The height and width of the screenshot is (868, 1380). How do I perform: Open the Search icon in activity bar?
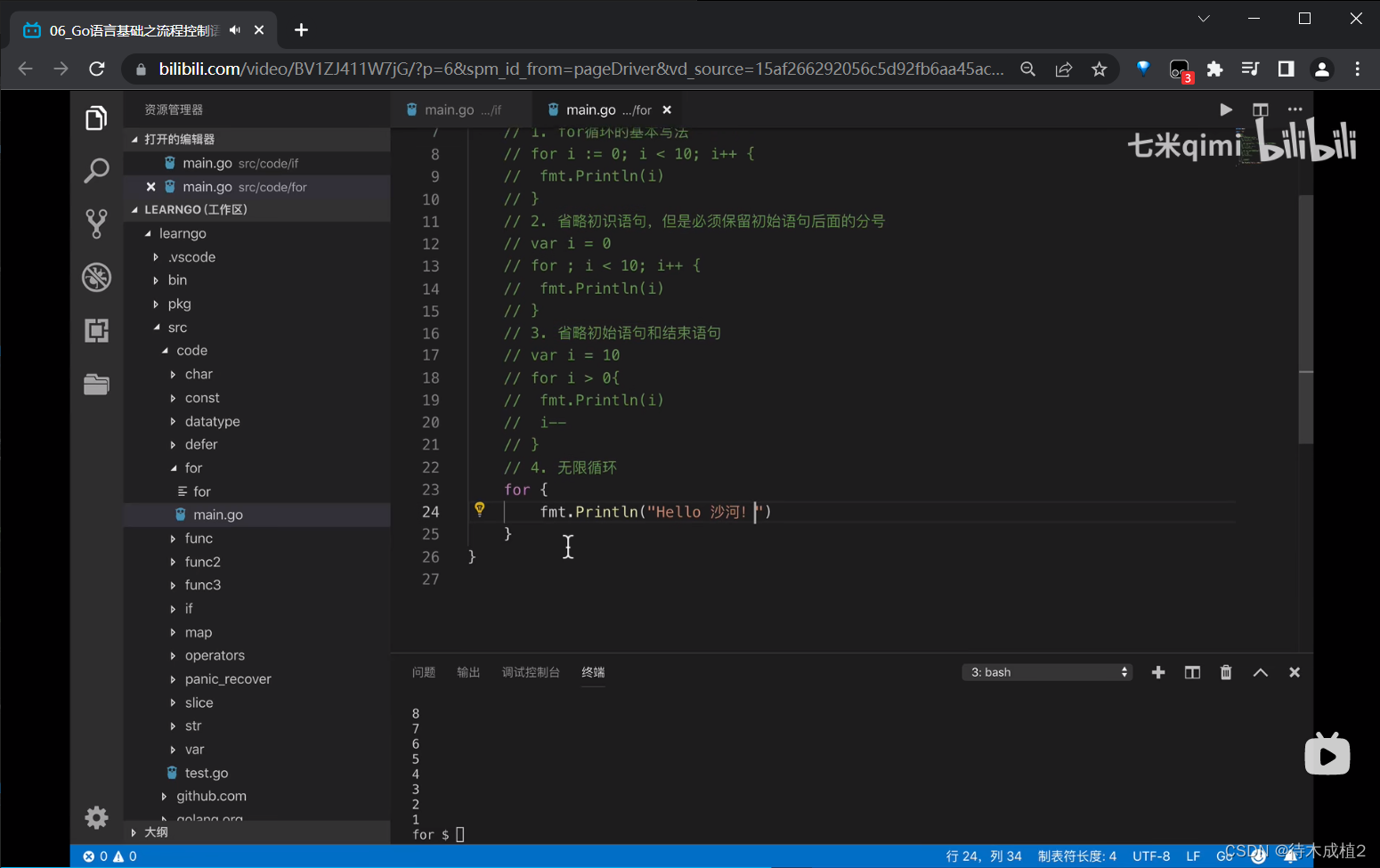[96, 170]
